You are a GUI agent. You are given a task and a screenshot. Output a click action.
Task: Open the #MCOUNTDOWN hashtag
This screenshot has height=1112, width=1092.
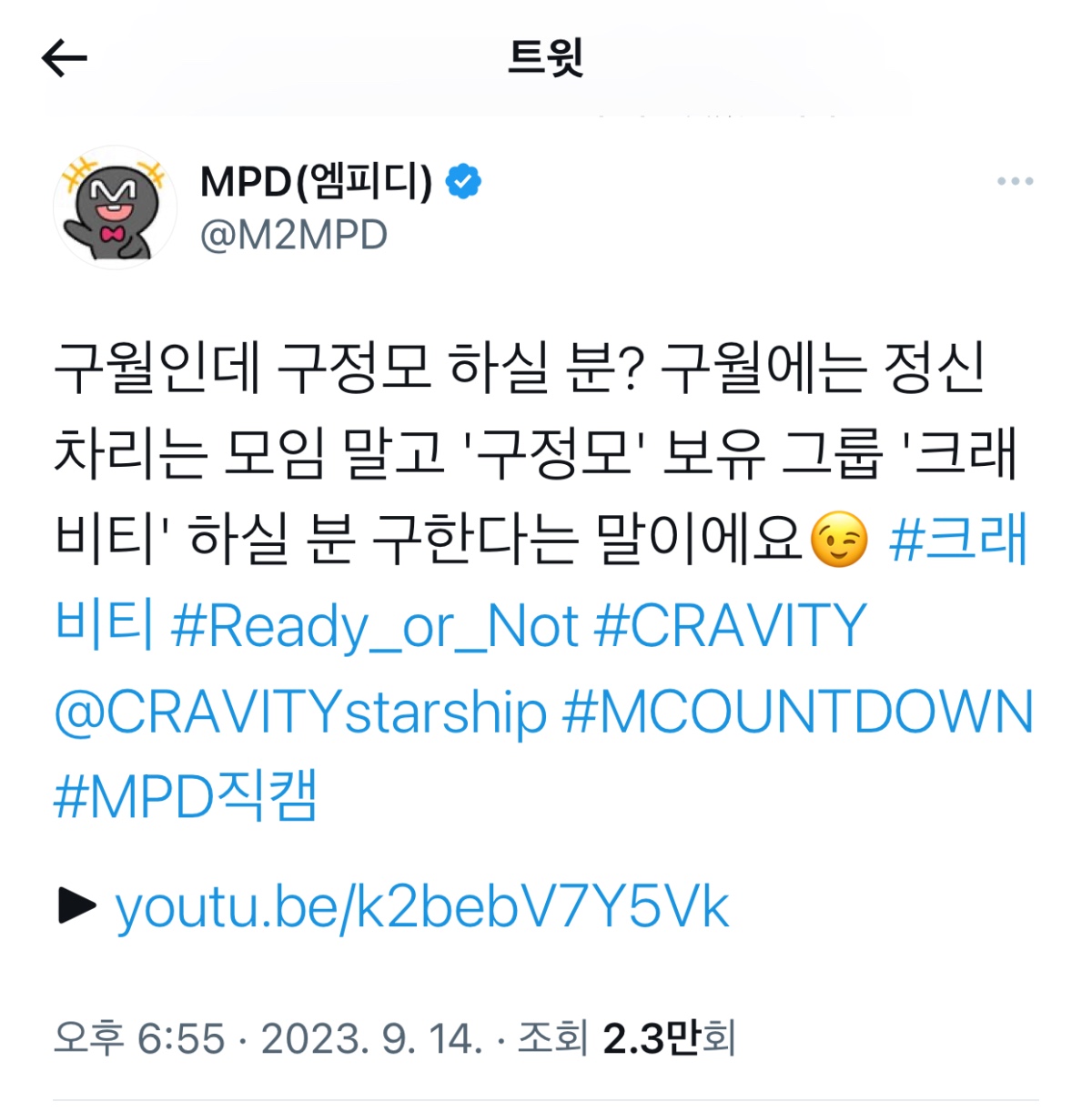click(798, 712)
